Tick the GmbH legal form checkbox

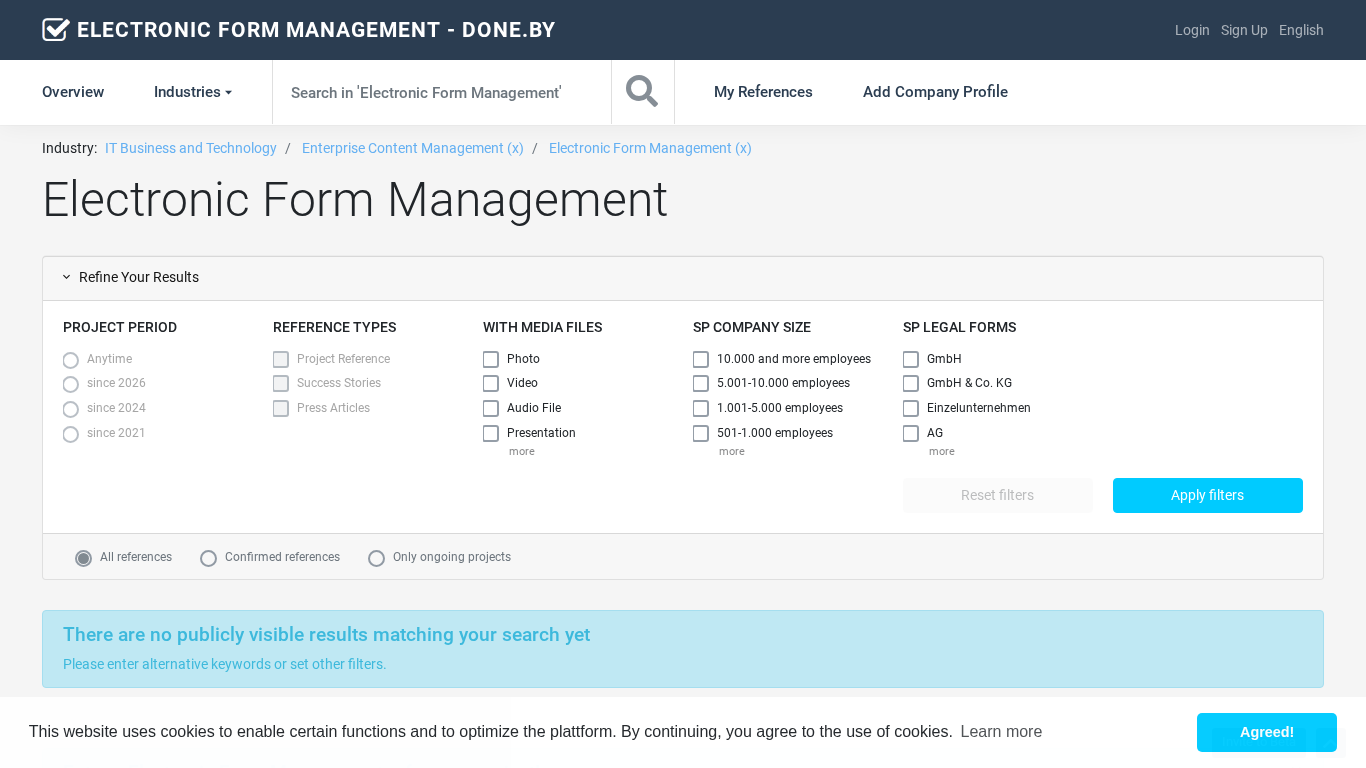911,359
